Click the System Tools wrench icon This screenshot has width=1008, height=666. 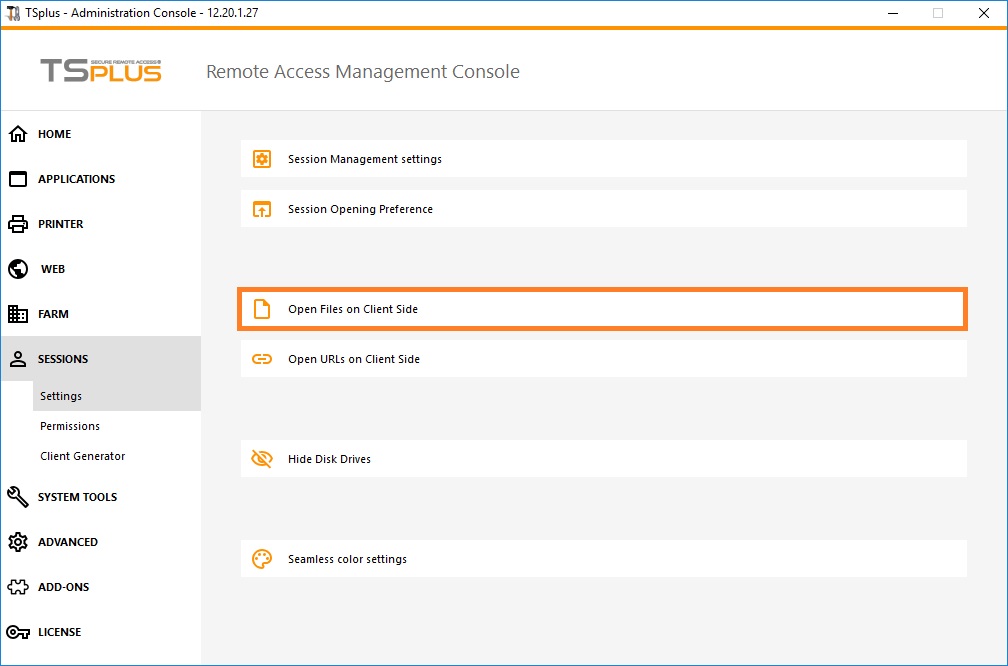(18, 497)
